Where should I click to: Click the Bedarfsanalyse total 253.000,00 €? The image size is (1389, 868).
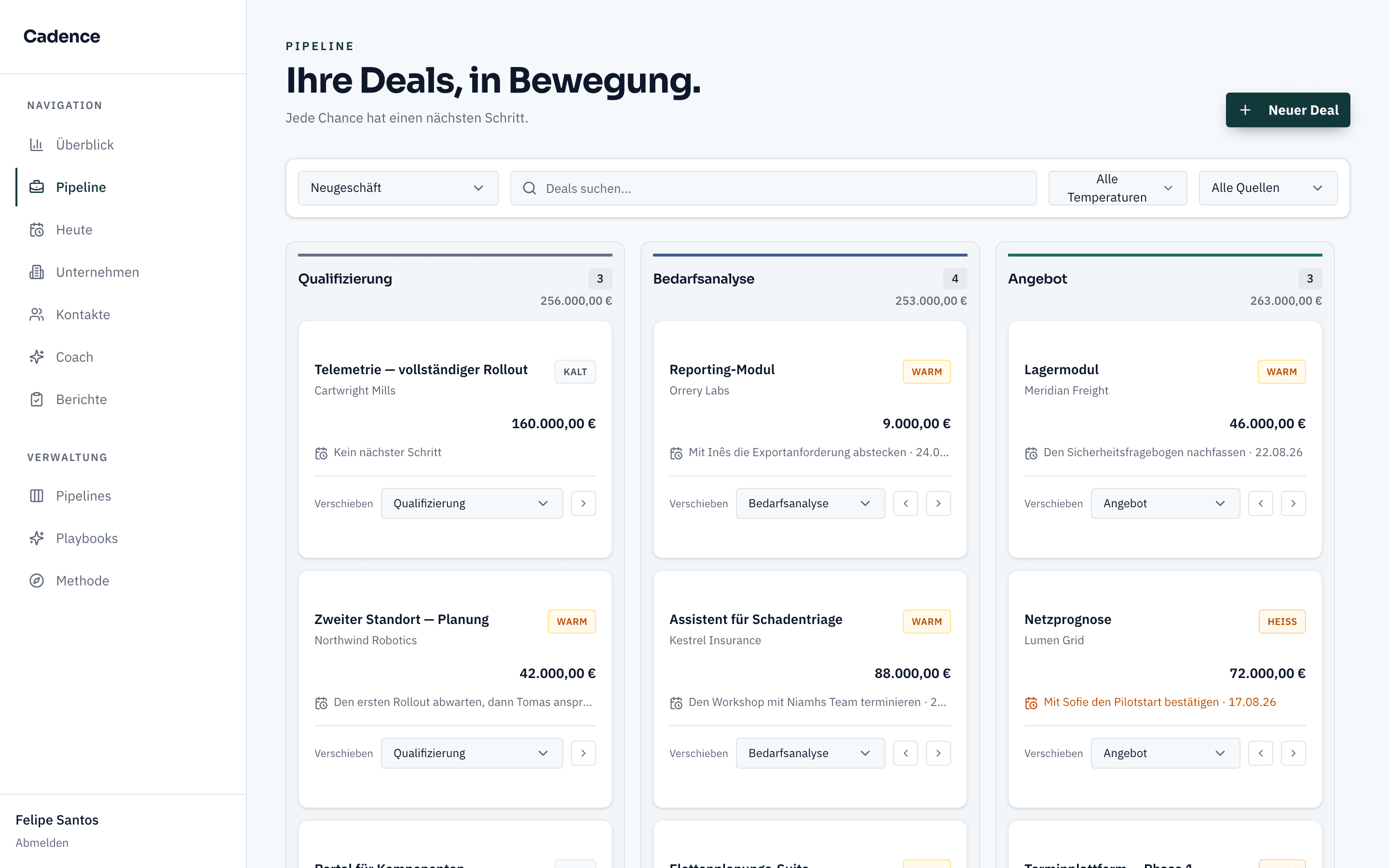(x=931, y=301)
